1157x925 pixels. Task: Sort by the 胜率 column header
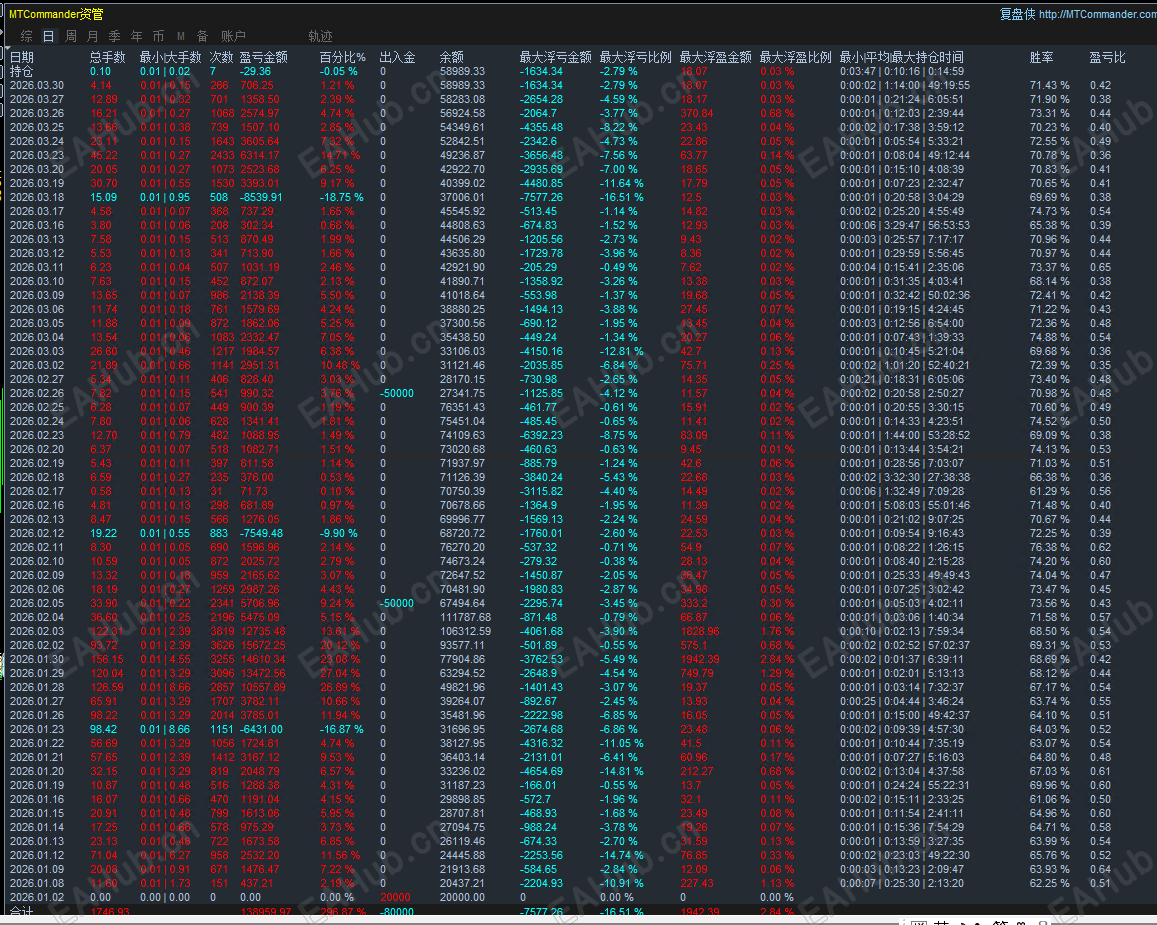(1041, 57)
